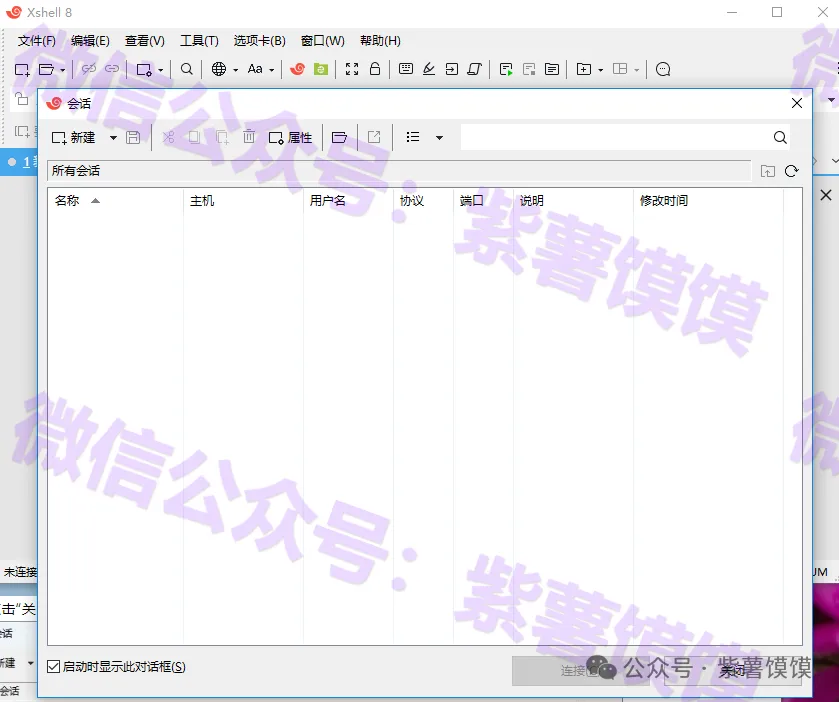
Task: Click the speech bubble icon in main toolbar
Action: pyautogui.click(x=662, y=69)
